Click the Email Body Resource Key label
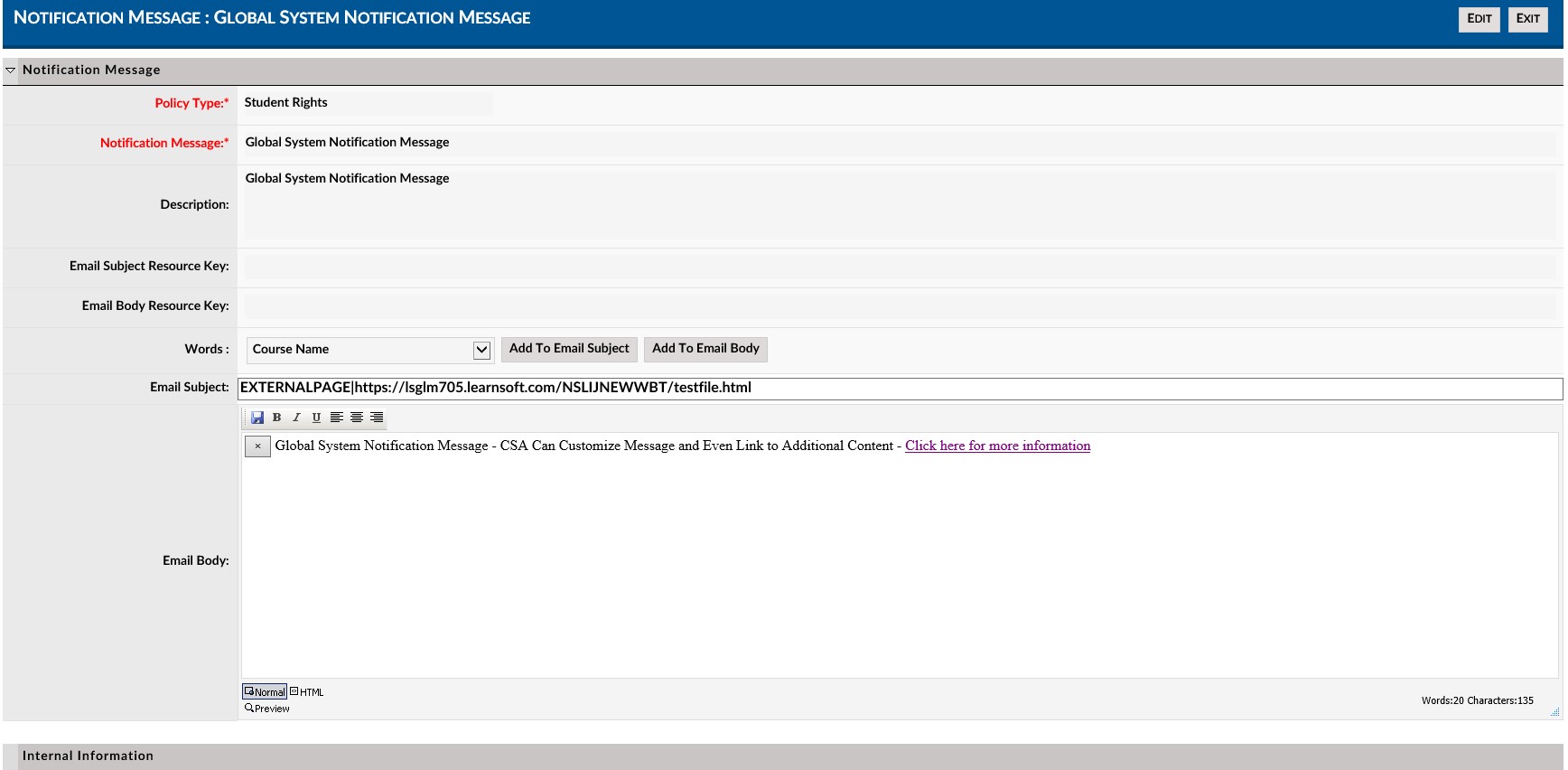 click(155, 305)
